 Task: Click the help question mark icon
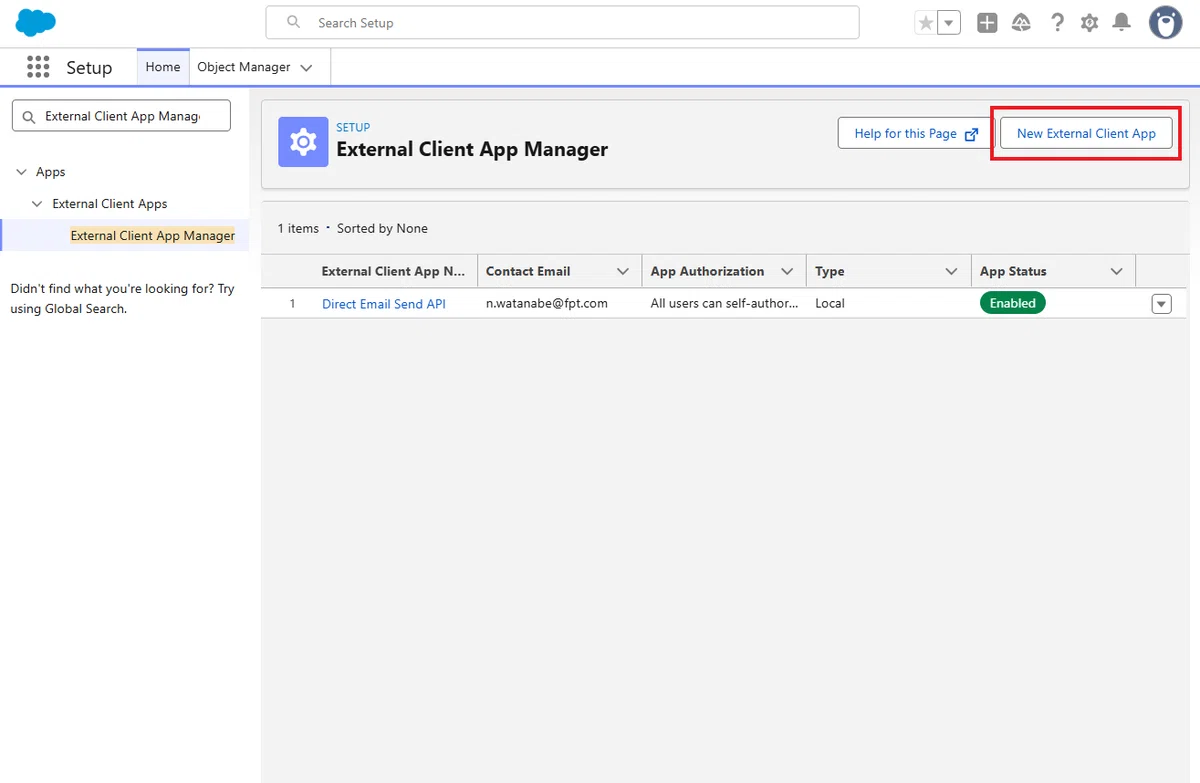coord(1057,23)
